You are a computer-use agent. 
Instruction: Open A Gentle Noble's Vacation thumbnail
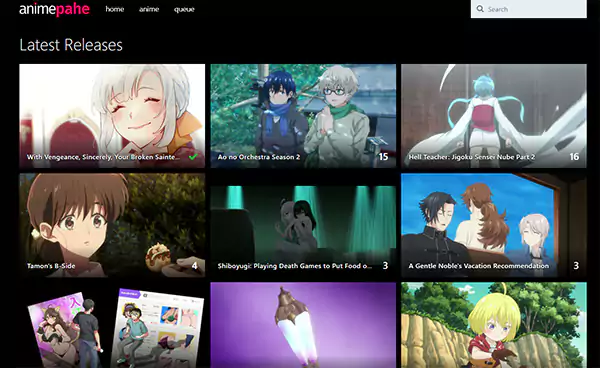[494, 225]
